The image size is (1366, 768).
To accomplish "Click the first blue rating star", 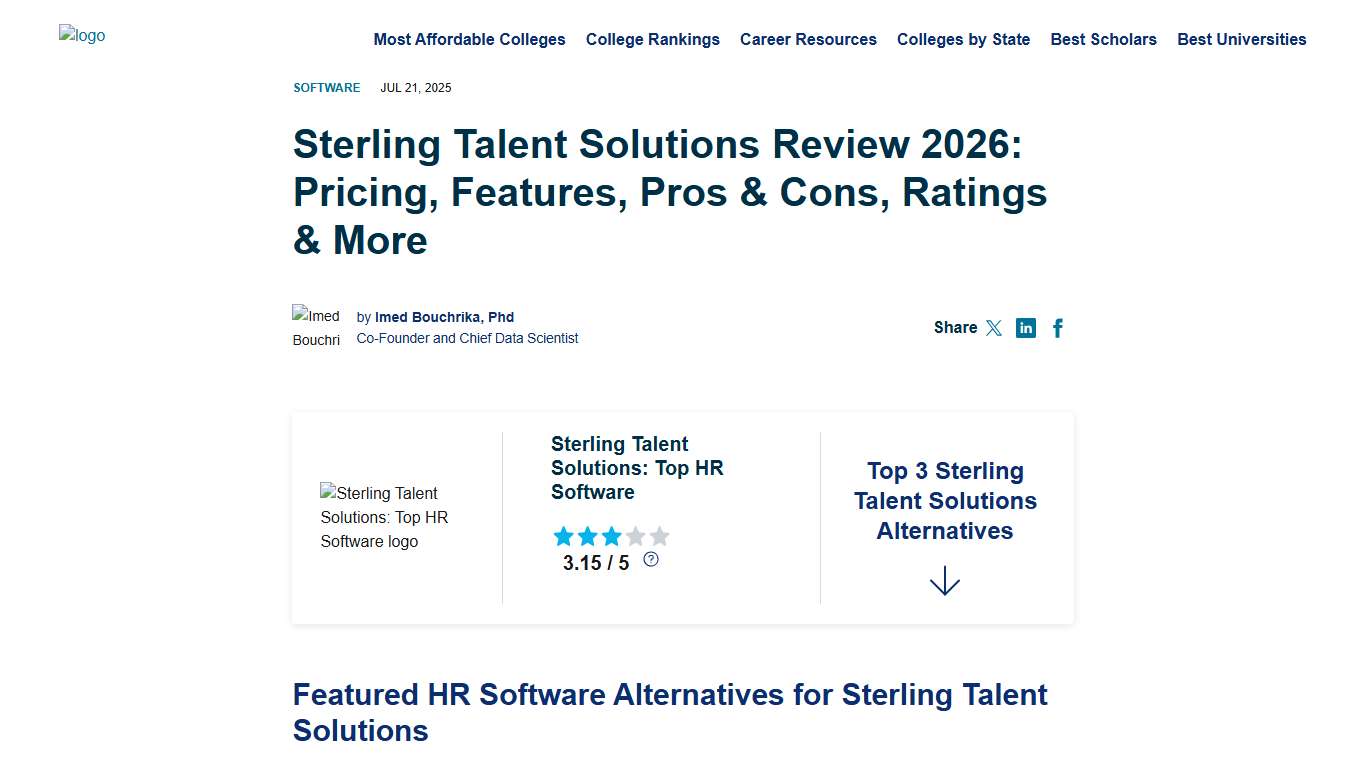I will (563, 536).
